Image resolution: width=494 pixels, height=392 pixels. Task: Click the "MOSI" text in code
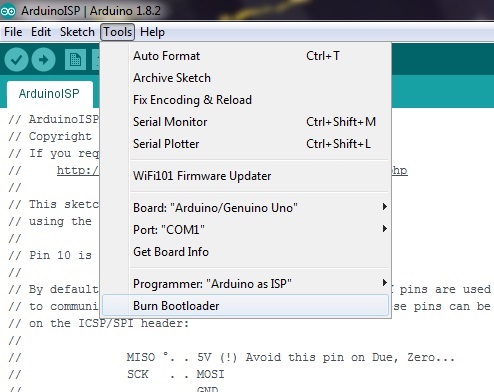[211, 374]
